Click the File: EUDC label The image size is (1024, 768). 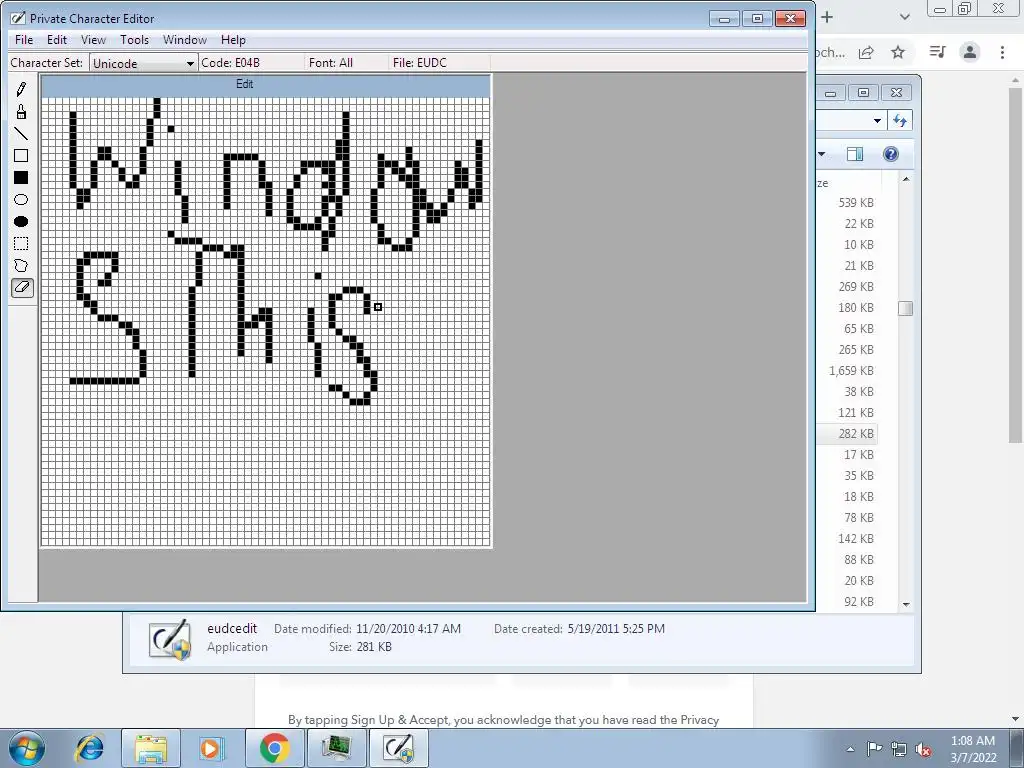coord(420,63)
